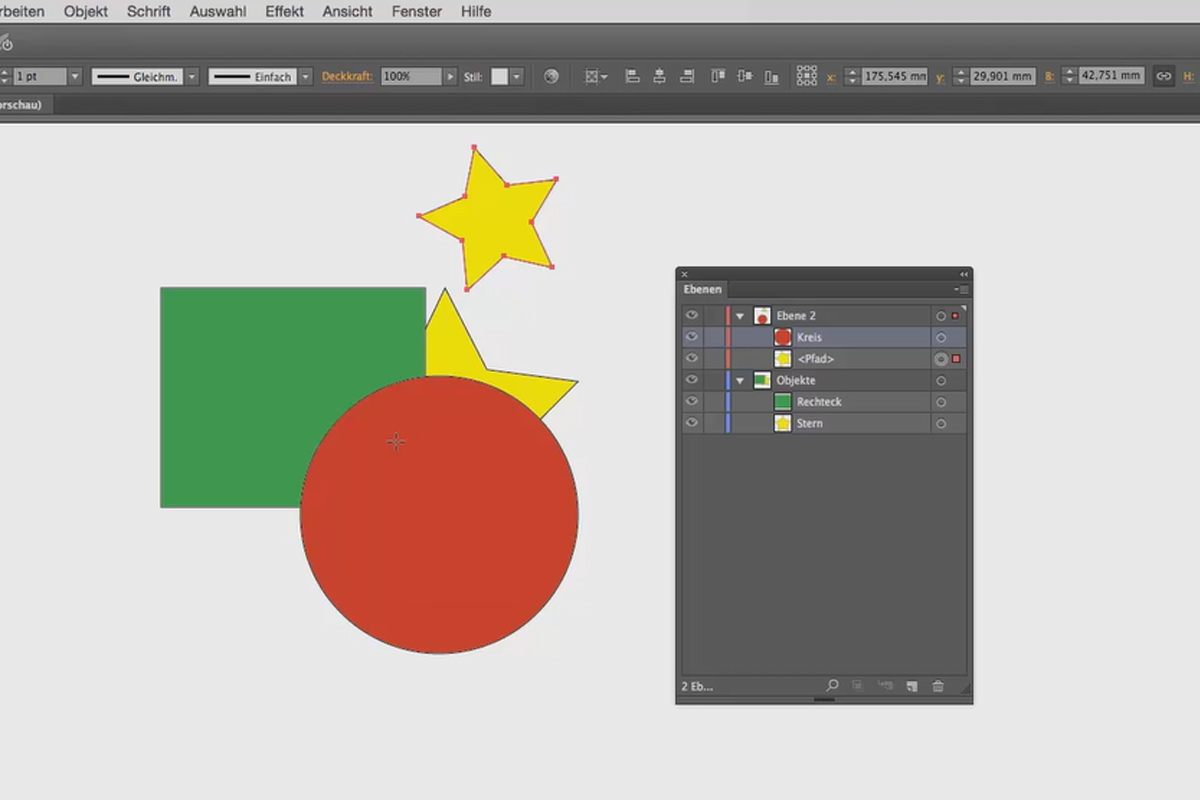
Task: Click target circle of <Pfad> row
Action: click(x=941, y=359)
